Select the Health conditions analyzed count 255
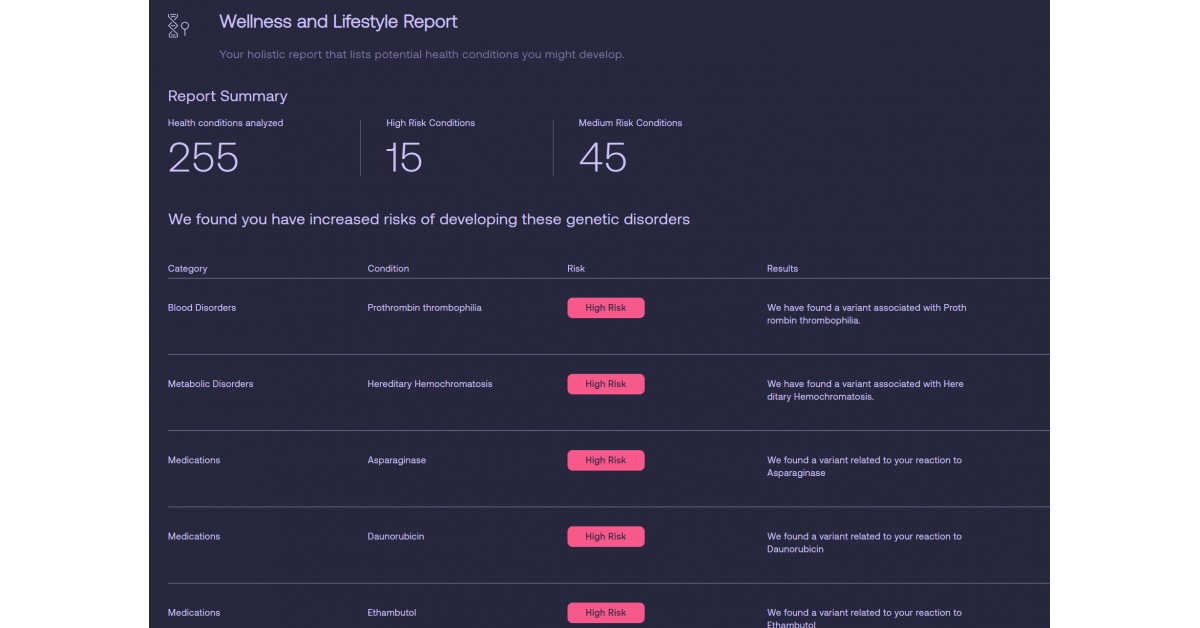1200x628 pixels. click(x=204, y=156)
